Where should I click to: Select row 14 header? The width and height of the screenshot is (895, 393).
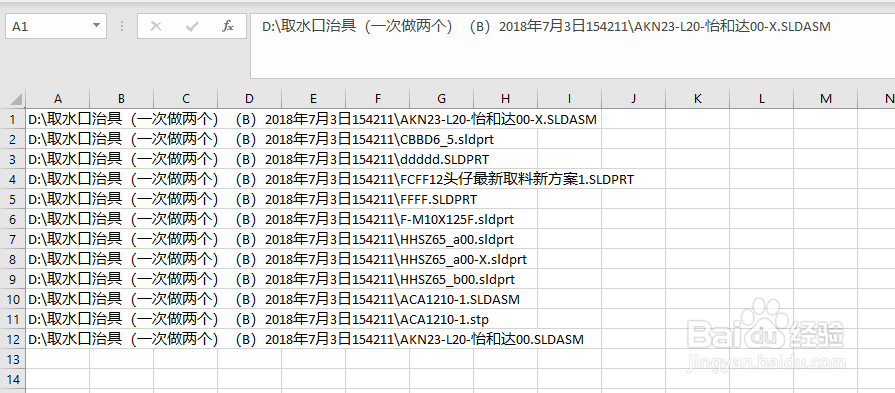click(13, 379)
